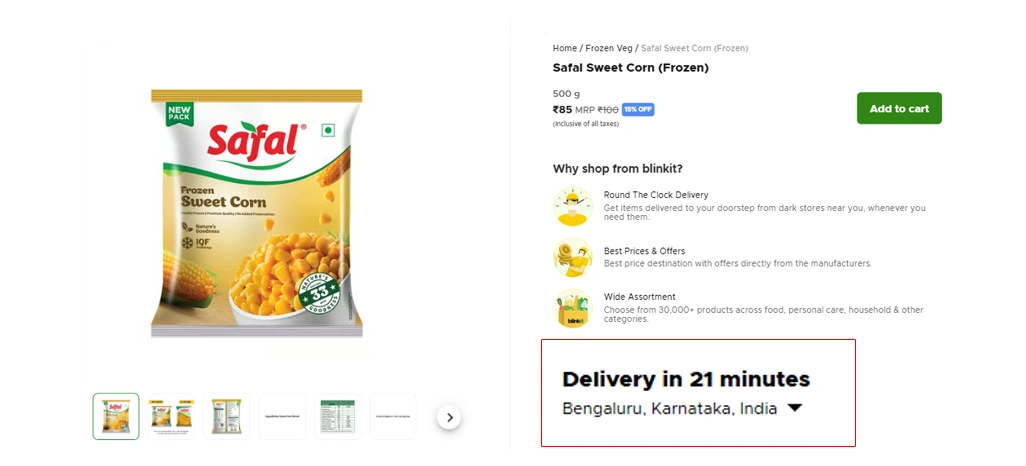This screenshot has height=466, width=1026.
Task: Open the ingredients text thumbnail
Action: 282,416
